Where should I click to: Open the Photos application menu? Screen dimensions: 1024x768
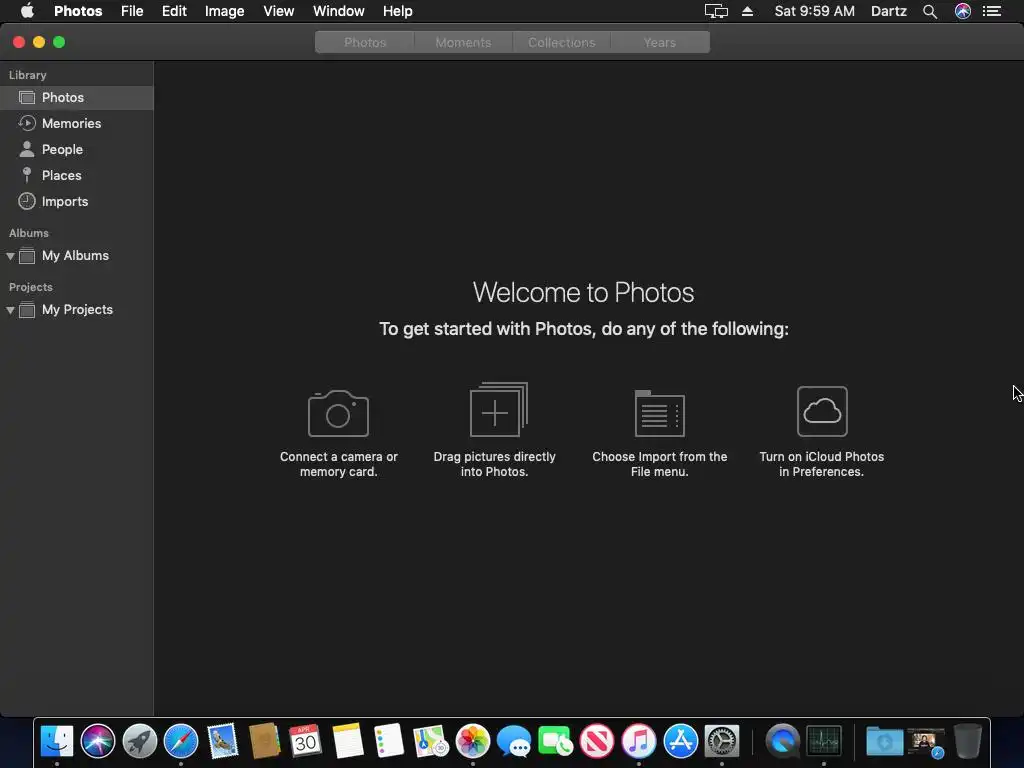pos(78,11)
